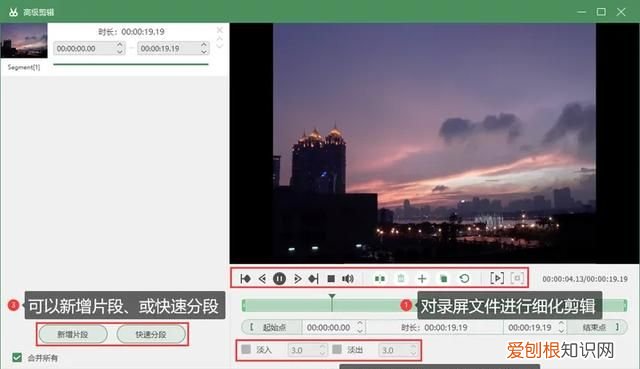This screenshot has width=640, height=369.
Task: Click the 起始点 start point button
Action: 272,327
